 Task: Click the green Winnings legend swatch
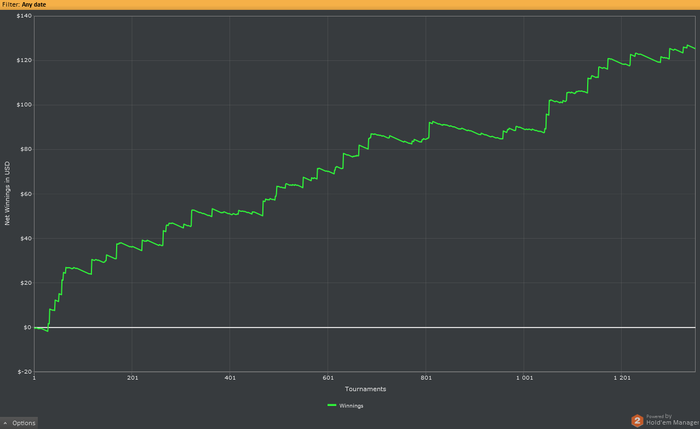[332, 405]
